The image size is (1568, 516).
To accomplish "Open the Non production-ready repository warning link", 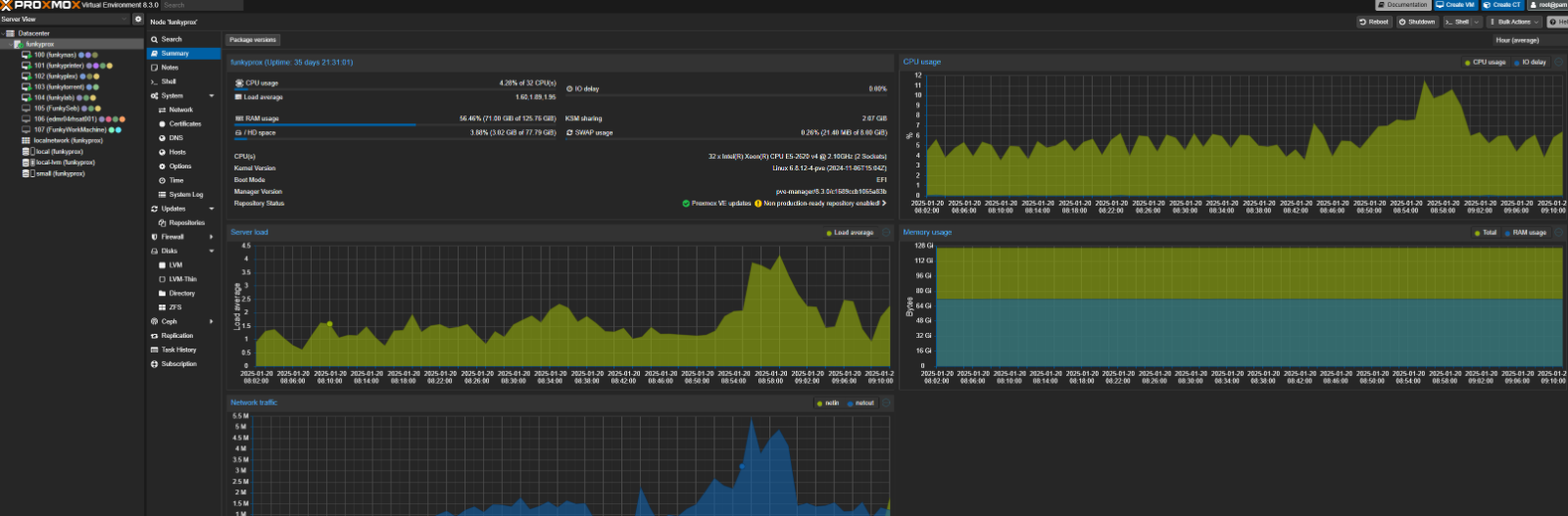I will tap(821, 204).
